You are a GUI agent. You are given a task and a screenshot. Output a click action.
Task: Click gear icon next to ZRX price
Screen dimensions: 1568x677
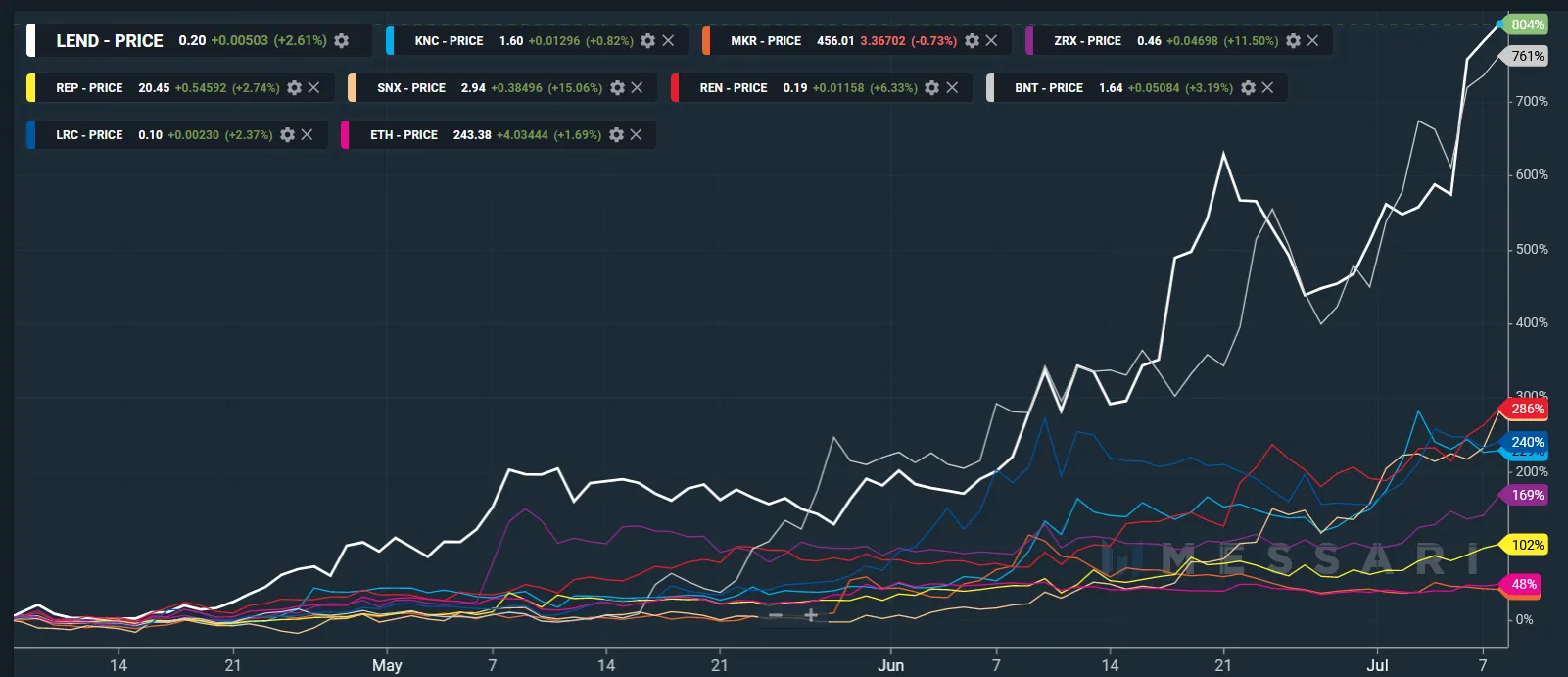(x=1293, y=41)
